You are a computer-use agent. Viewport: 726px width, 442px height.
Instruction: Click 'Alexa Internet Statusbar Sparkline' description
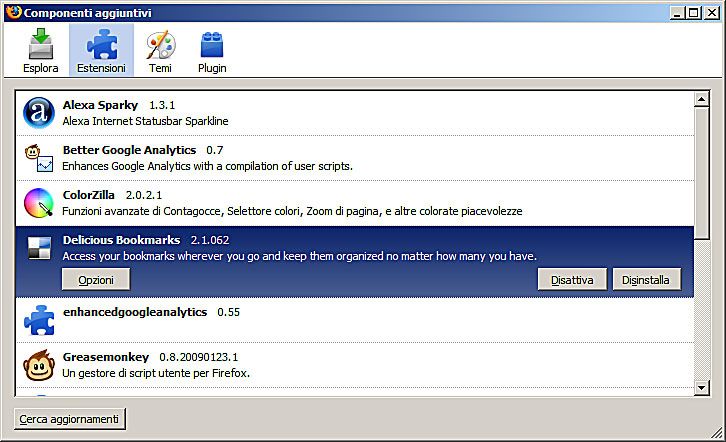click(145, 121)
